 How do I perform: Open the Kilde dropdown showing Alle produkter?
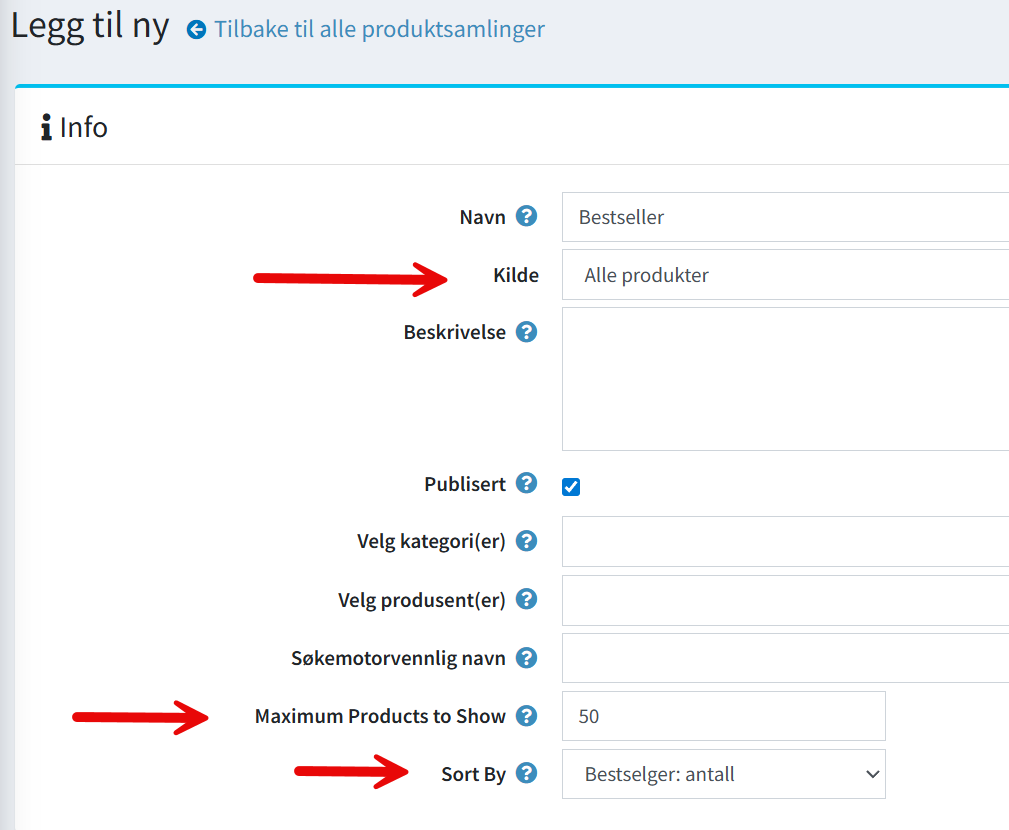point(785,275)
